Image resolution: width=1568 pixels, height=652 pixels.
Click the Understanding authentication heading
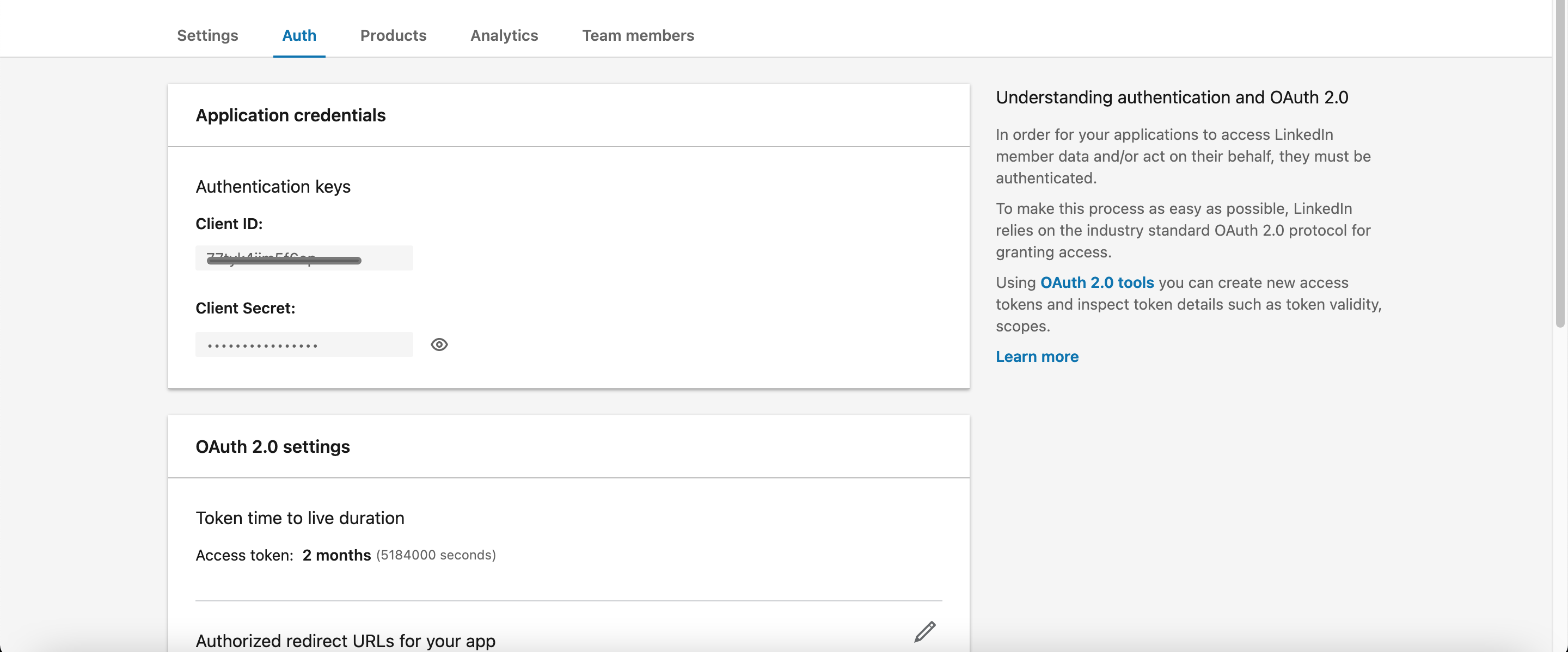[1172, 97]
